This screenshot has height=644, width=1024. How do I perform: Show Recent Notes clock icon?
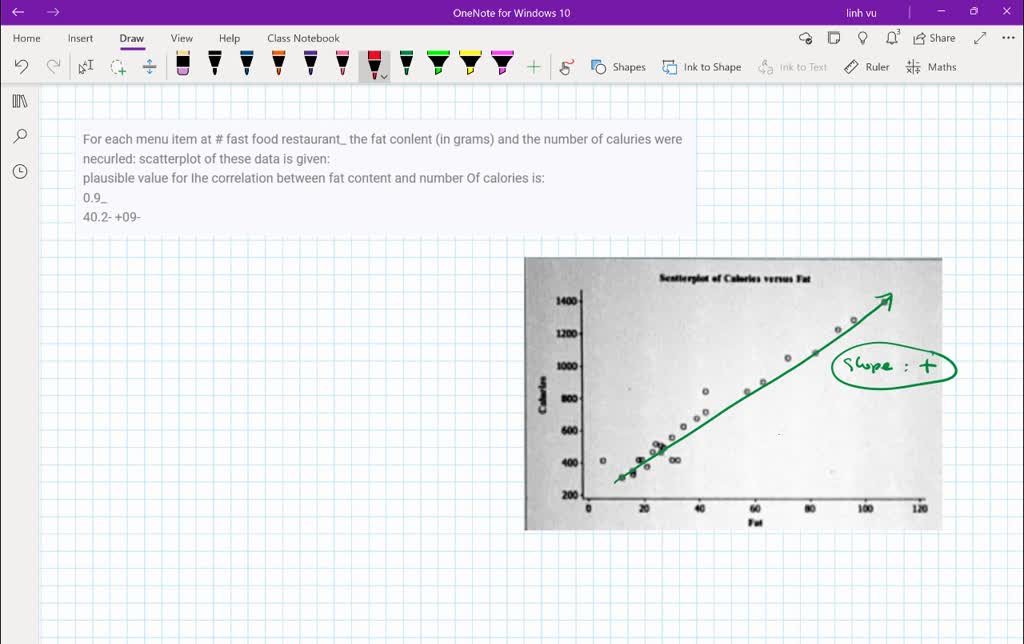click(x=20, y=171)
